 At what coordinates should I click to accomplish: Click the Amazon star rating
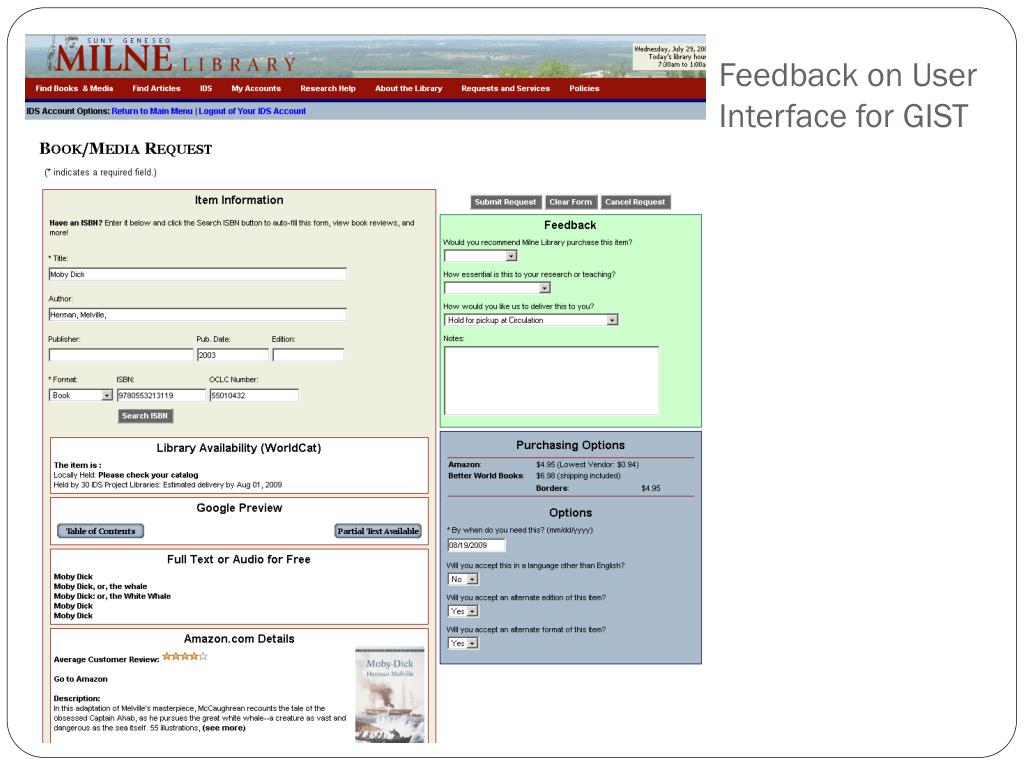tap(184, 656)
